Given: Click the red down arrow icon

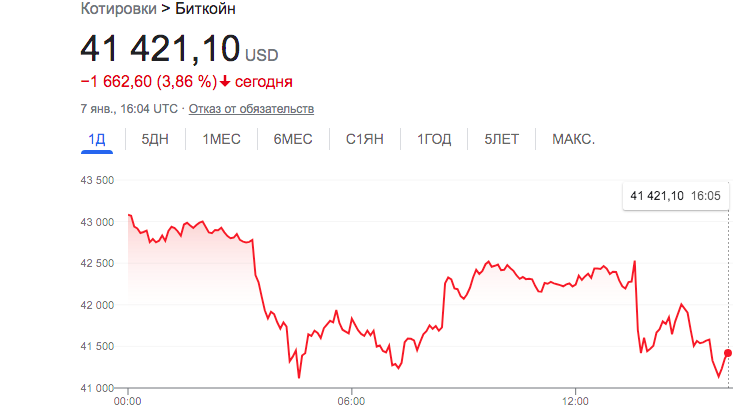Looking at the screenshot, I should 226,82.
